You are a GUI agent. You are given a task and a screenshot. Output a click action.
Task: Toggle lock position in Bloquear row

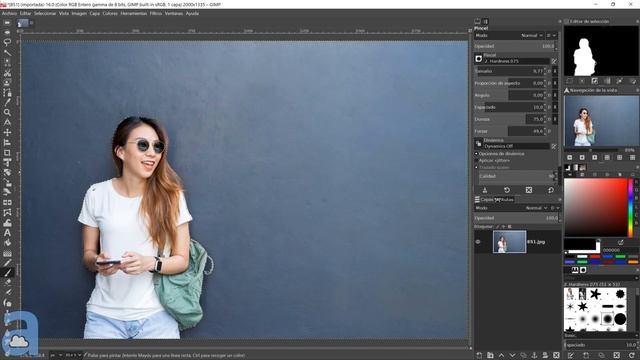point(504,227)
